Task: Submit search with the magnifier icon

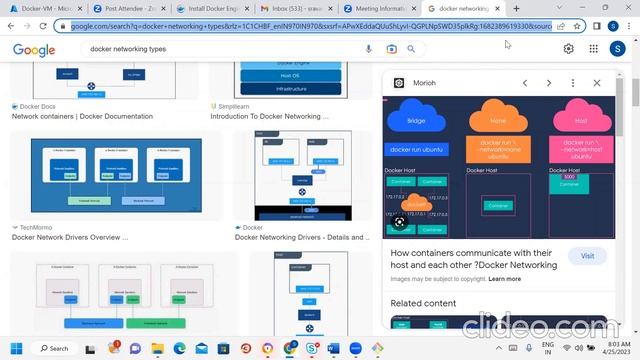Action: click(411, 49)
